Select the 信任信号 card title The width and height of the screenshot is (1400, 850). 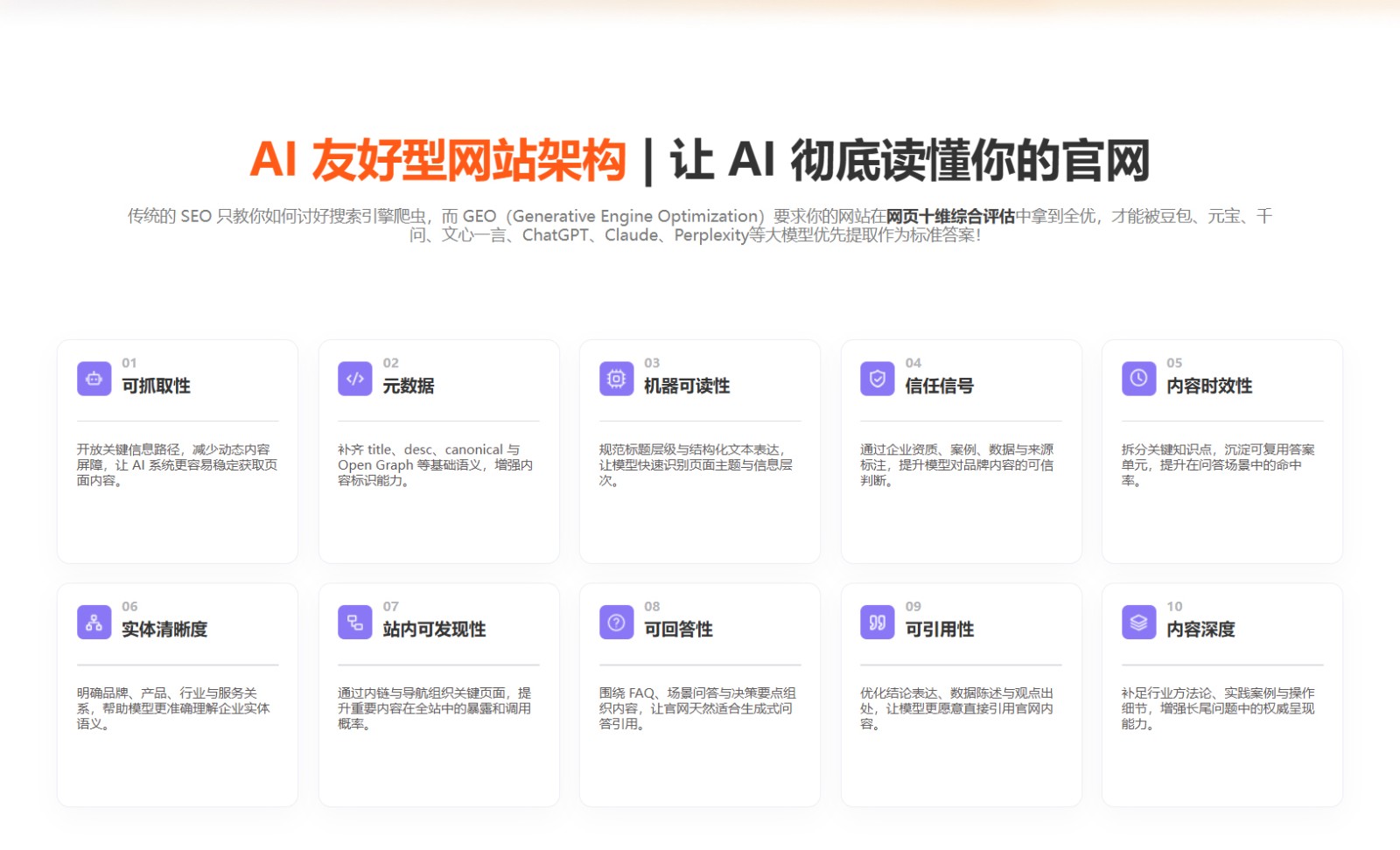(939, 386)
